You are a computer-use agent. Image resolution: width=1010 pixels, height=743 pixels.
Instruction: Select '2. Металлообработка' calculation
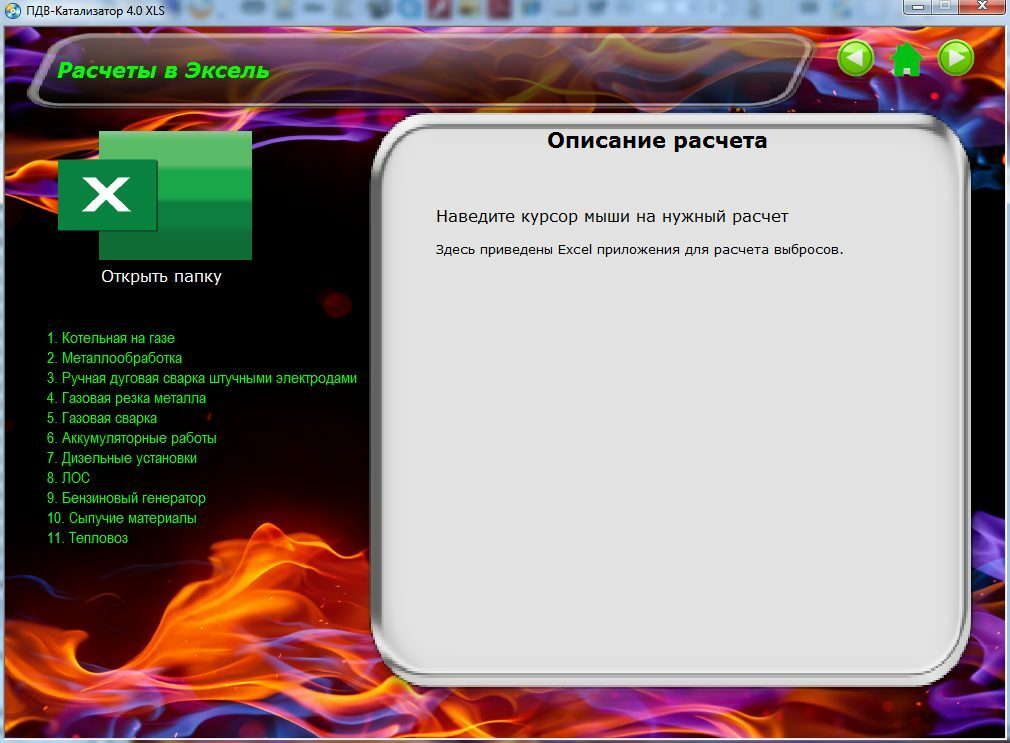(114, 358)
